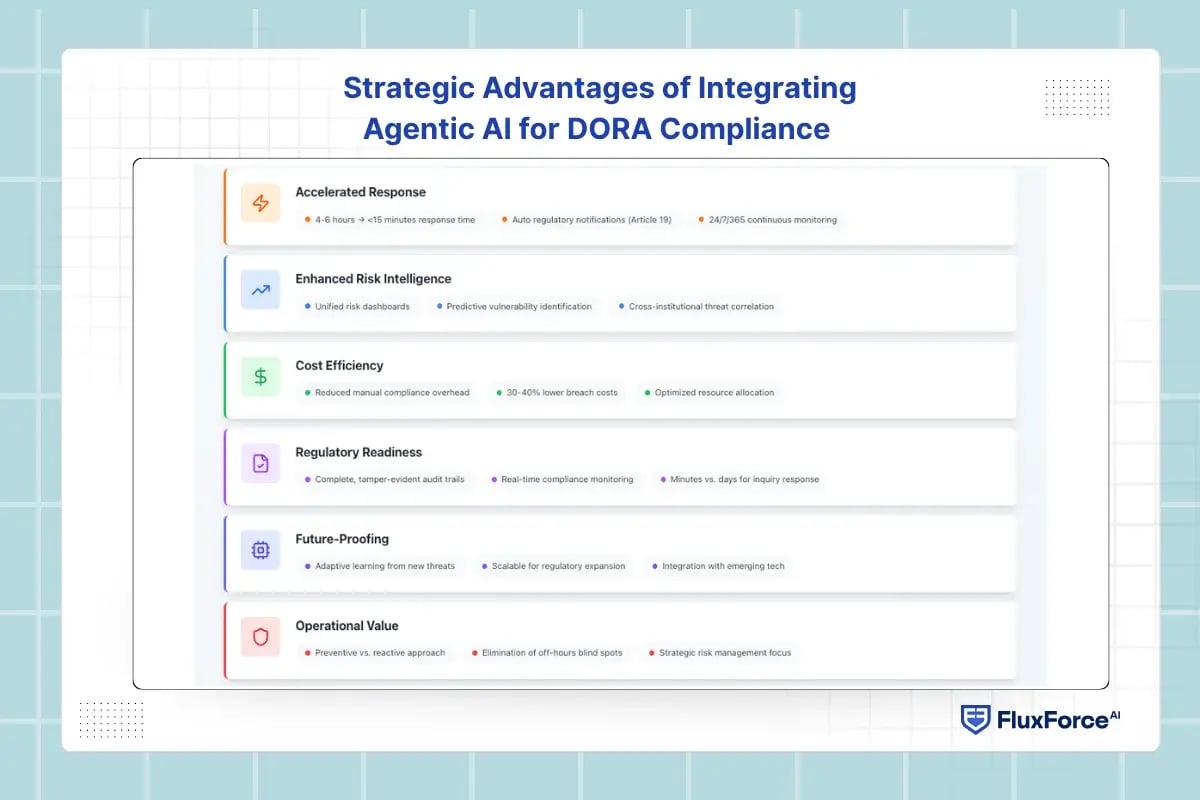1200x800 pixels.
Task: Click the '4-6 hours → <15 minutes response time' tag
Action: tap(390, 220)
